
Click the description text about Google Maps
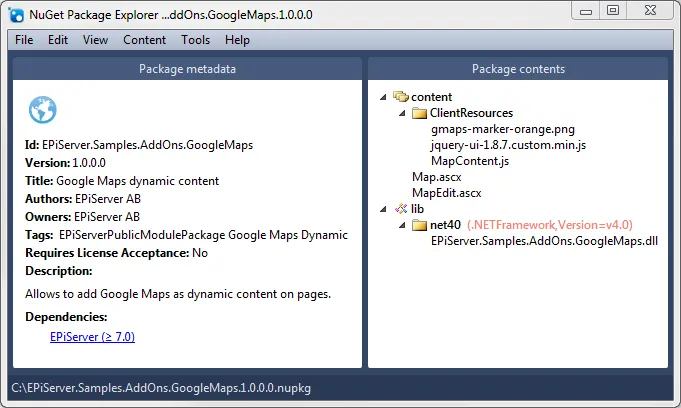coord(178,294)
